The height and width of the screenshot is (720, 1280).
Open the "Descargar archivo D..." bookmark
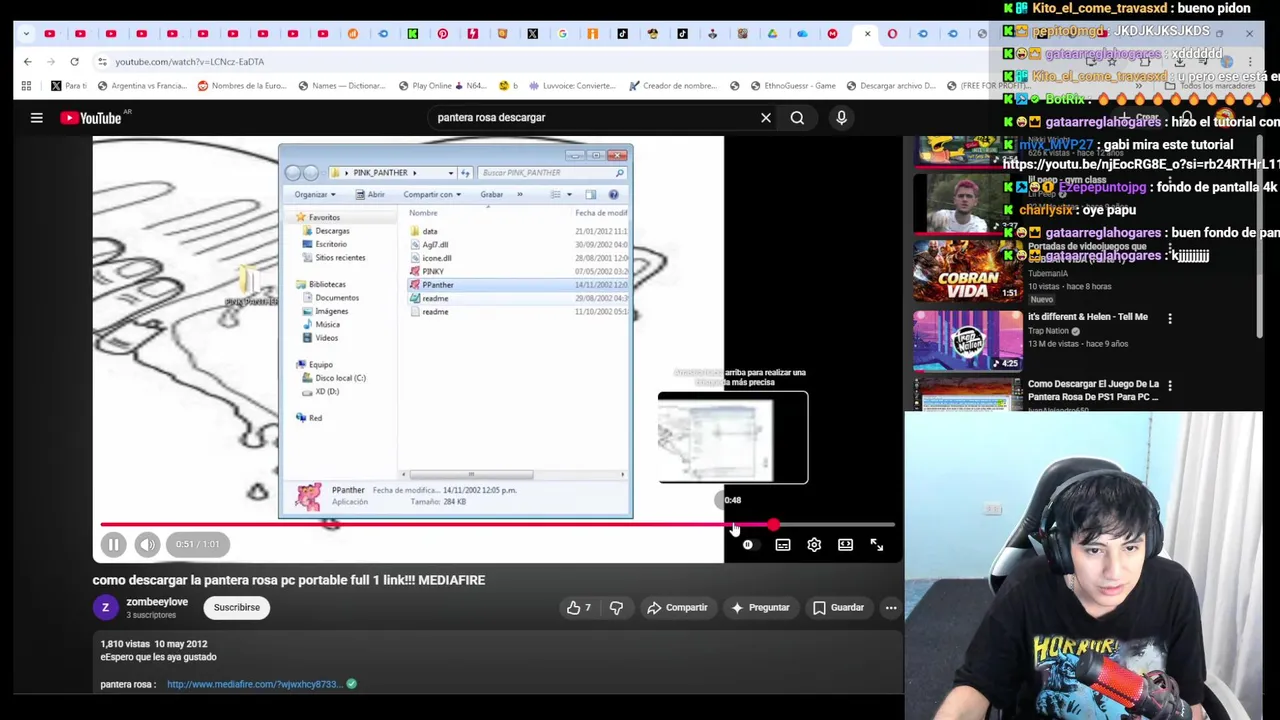[890, 86]
